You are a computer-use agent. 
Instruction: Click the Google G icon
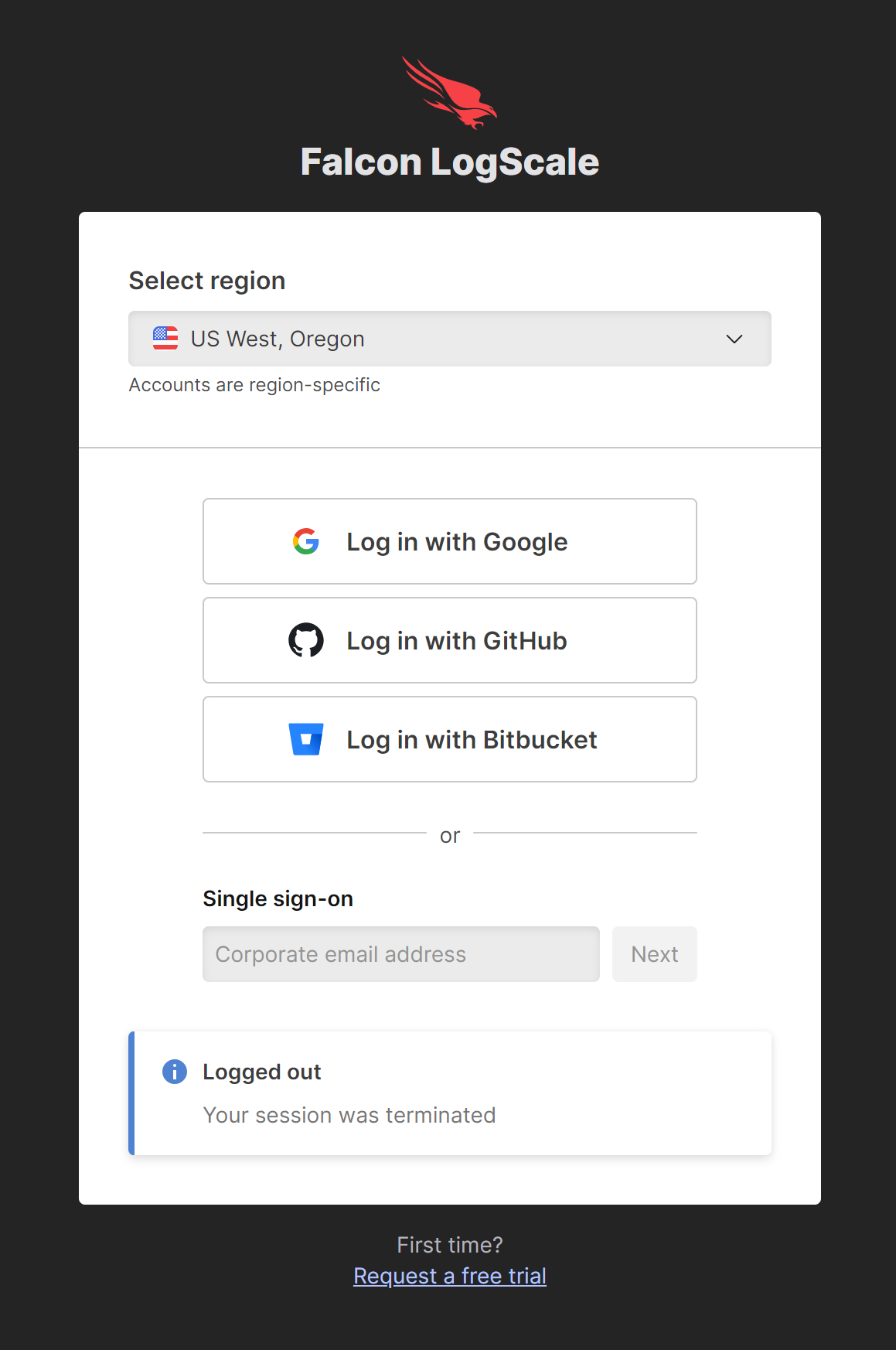coord(306,541)
